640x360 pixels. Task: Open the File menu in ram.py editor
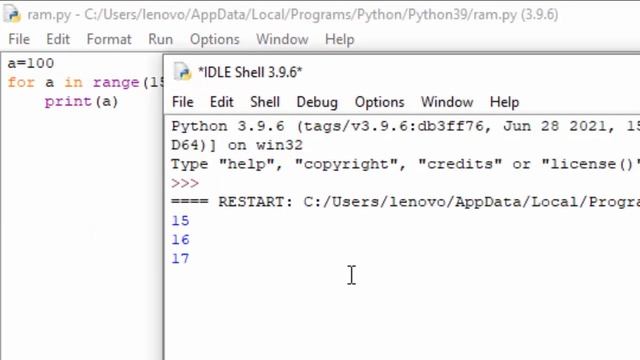click(x=19, y=39)
